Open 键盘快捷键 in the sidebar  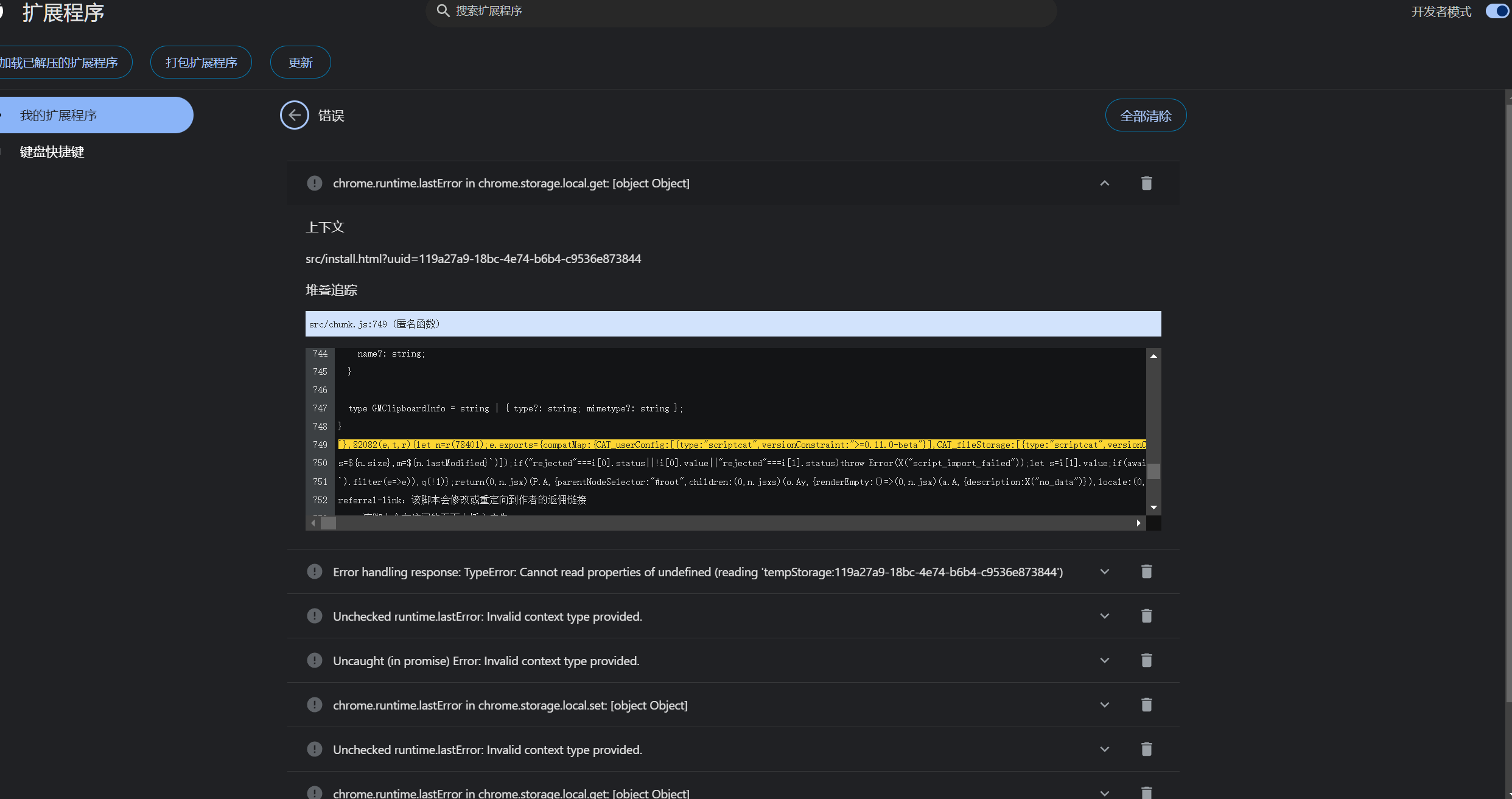52,152
